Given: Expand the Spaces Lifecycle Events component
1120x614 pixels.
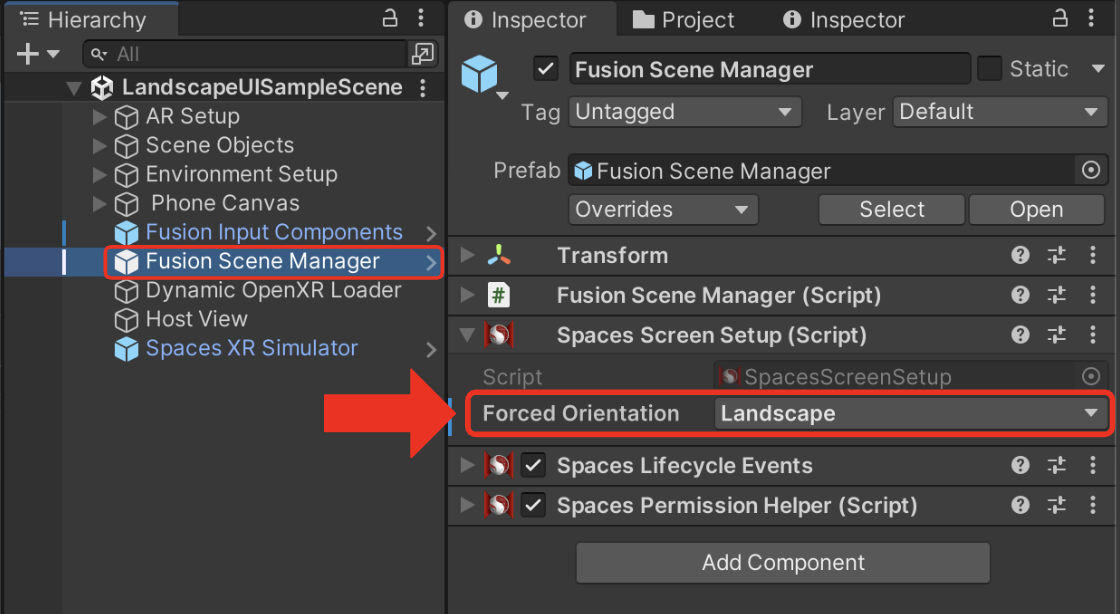Looking at the screenshot, I should 467,465.
